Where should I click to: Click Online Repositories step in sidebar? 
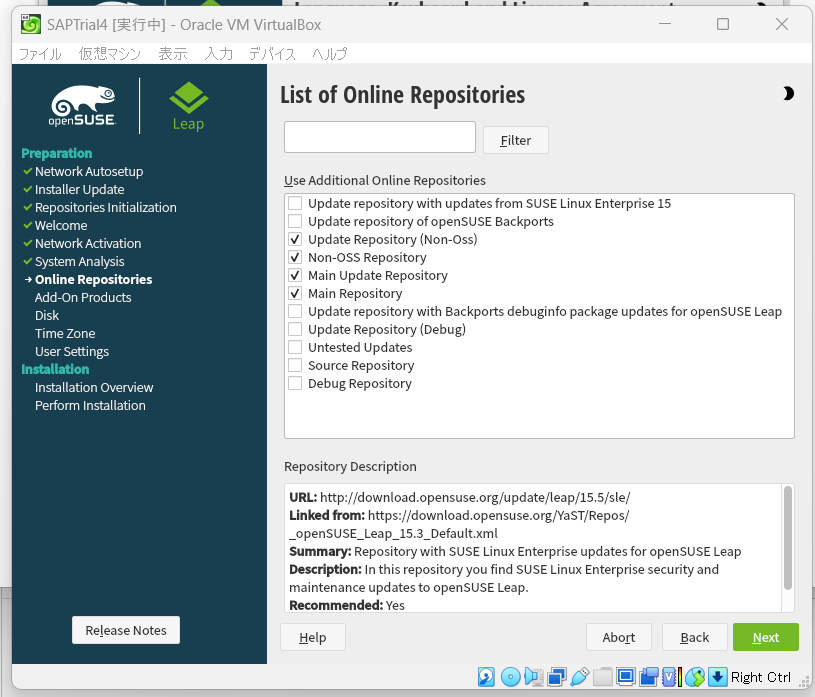(94, 280)
